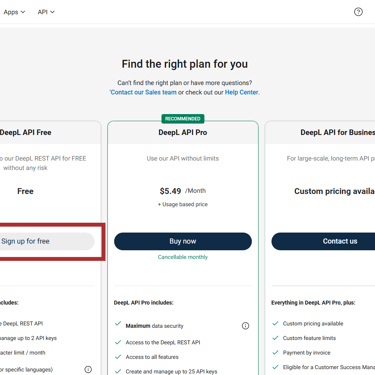
Task: Click checkmark beside Custom feature limits
Action: pyautogui.click(x=275, y=338)
